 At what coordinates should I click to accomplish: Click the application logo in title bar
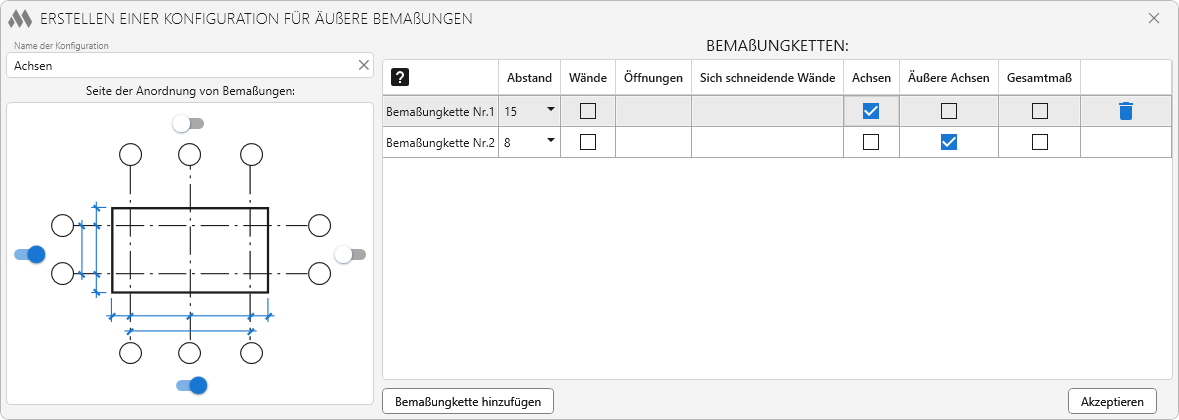pos(20,18)
